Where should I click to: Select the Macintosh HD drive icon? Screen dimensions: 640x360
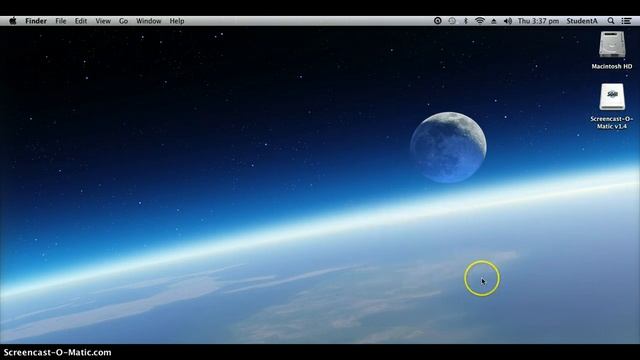(x=612, y=44)
